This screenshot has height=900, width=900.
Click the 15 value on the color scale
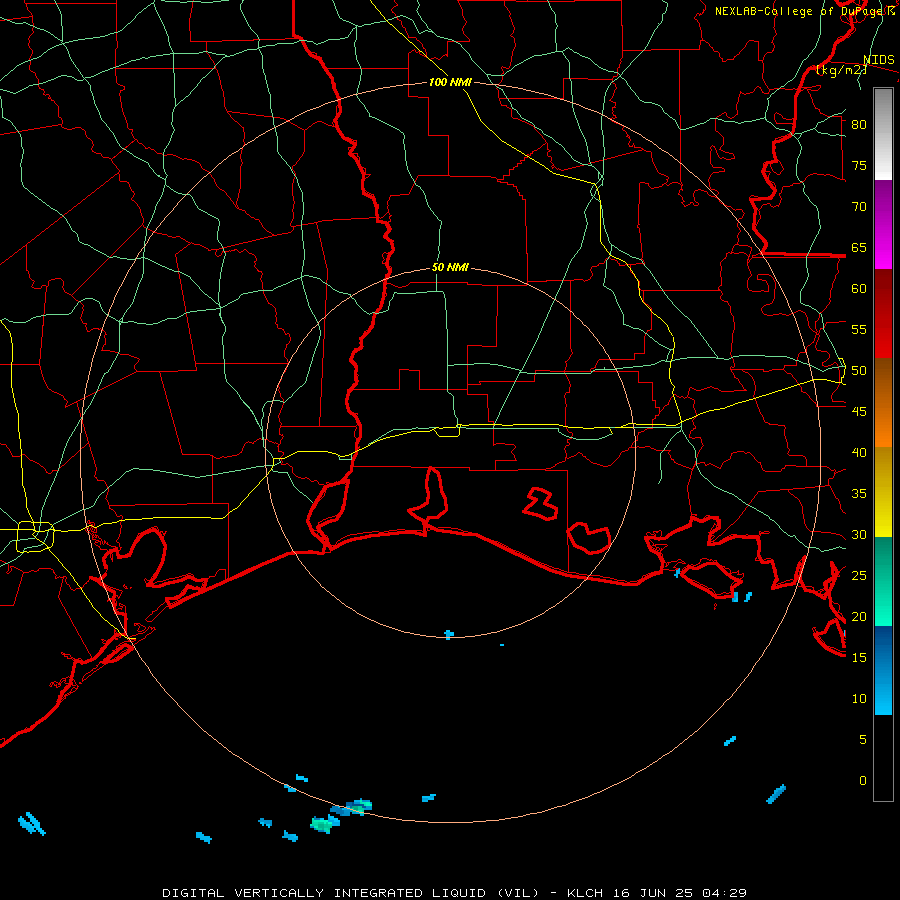point(859,658)
